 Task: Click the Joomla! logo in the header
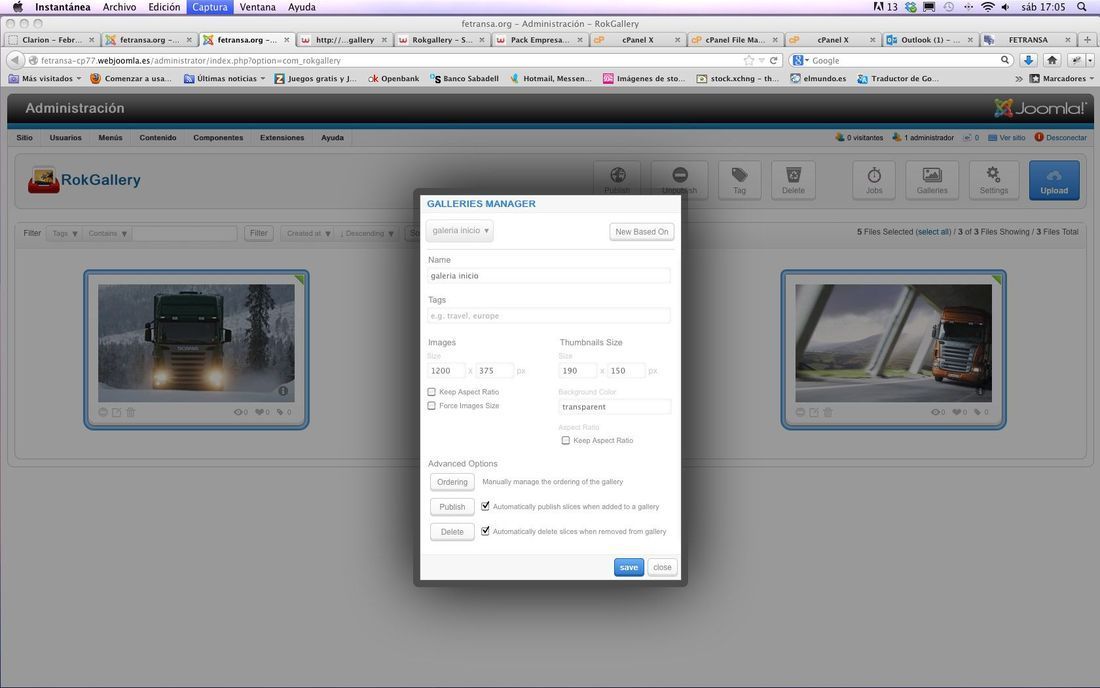1040,108
